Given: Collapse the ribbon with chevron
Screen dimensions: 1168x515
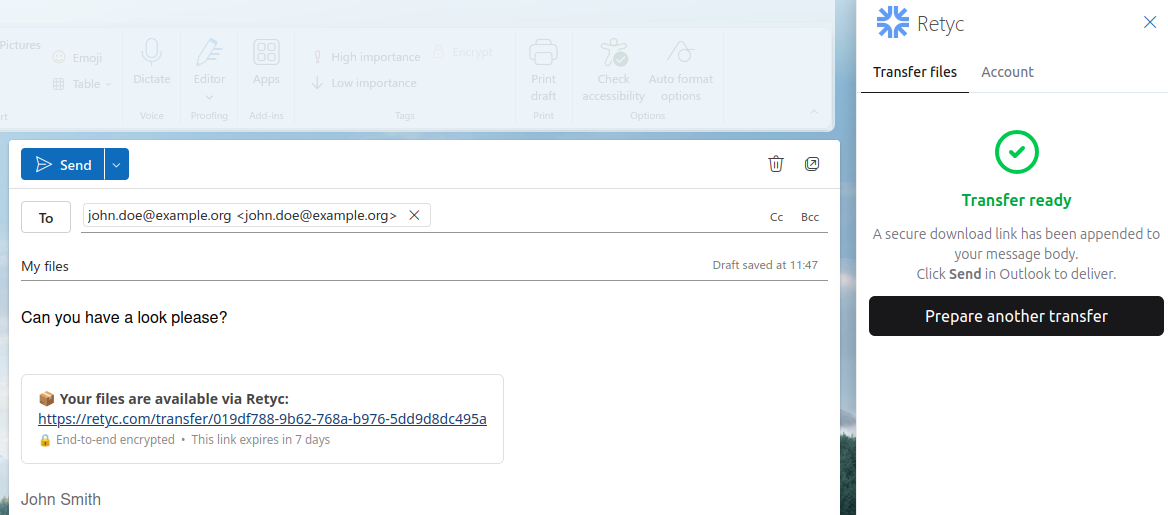Looking at the screenshot, I should coord(814,112).
